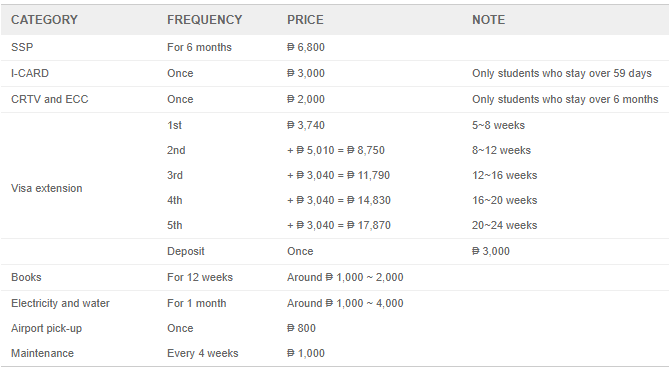Click the CATEGORY column header
Screen dimensions: 669x371
click(44, 20)
